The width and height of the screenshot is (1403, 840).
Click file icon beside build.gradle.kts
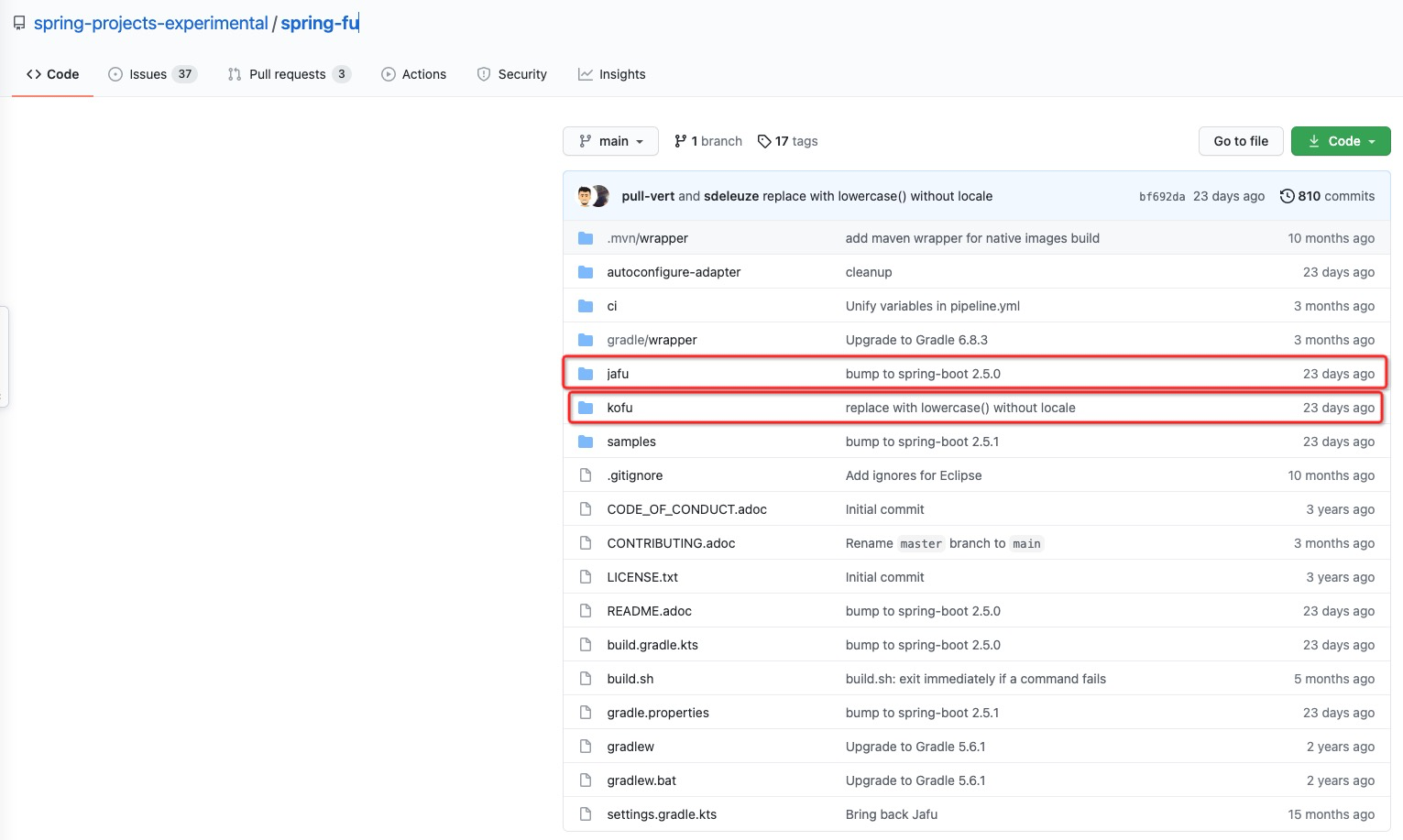pyautogui.click(x=586, y=645)
